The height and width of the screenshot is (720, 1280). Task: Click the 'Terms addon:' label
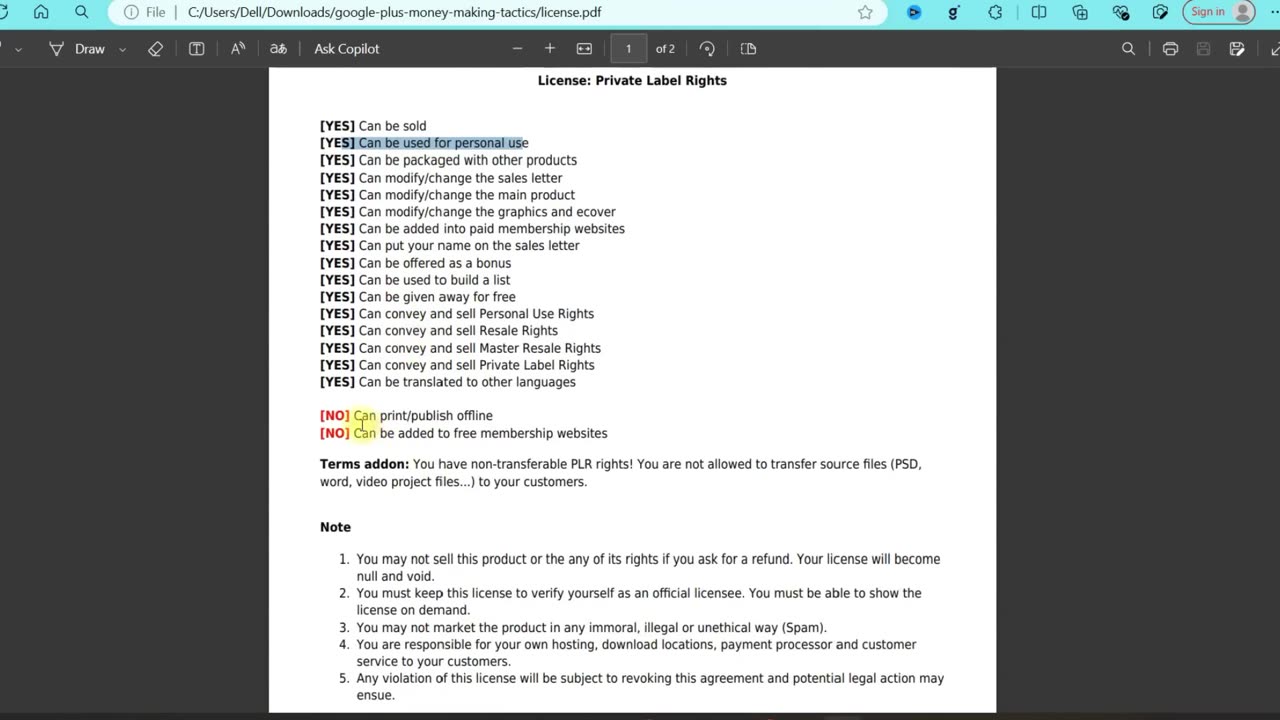[364, 464]
